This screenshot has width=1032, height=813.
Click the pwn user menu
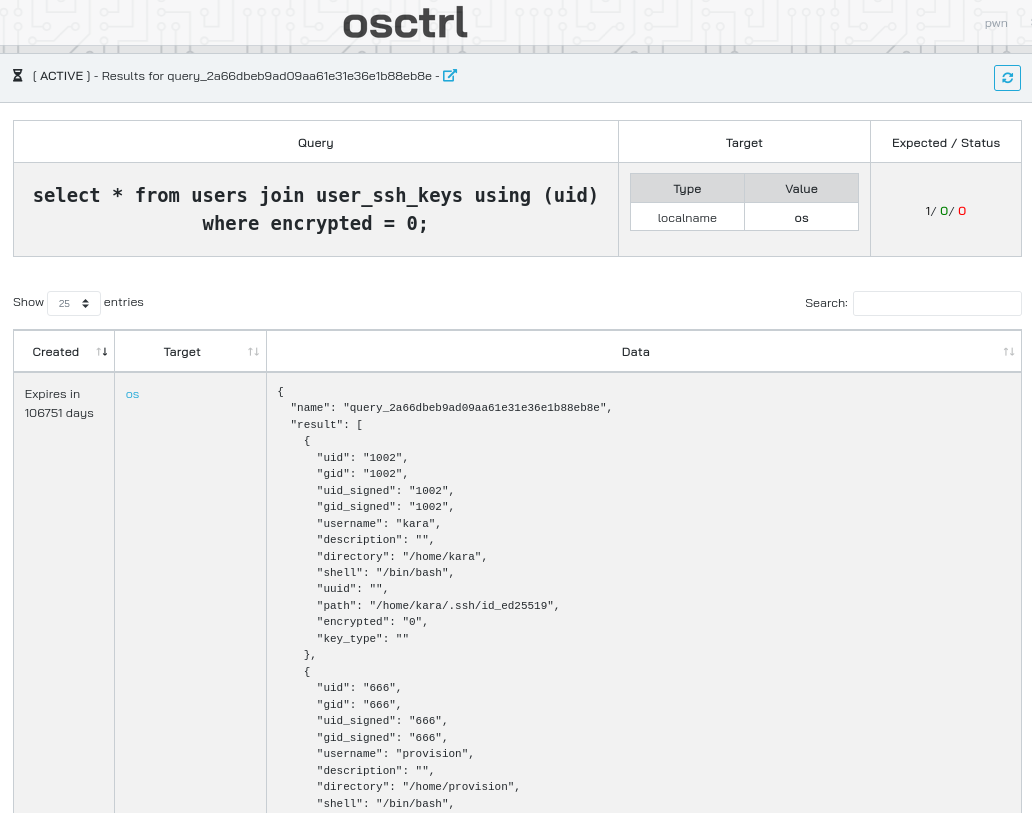coord(996,24)
